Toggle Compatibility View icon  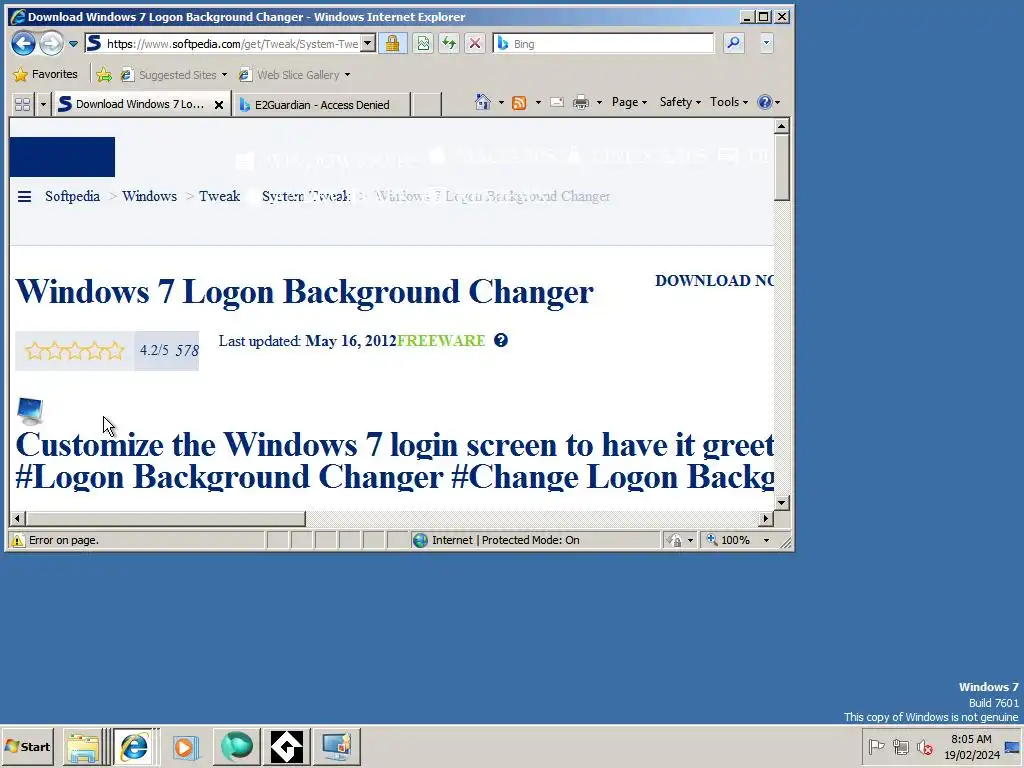pos(423,44)
